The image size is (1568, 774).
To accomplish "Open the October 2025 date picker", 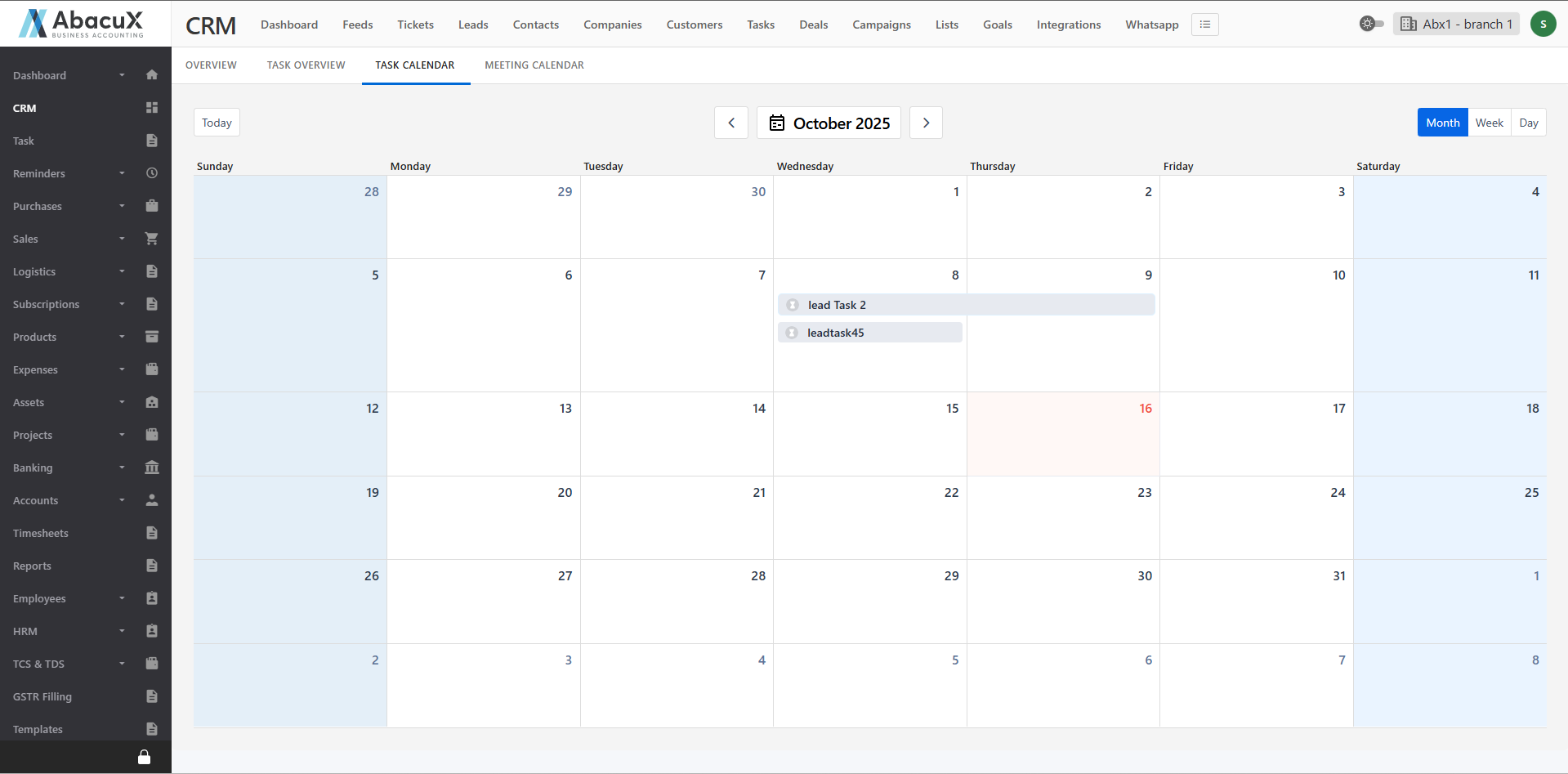I will coord(829,123).
